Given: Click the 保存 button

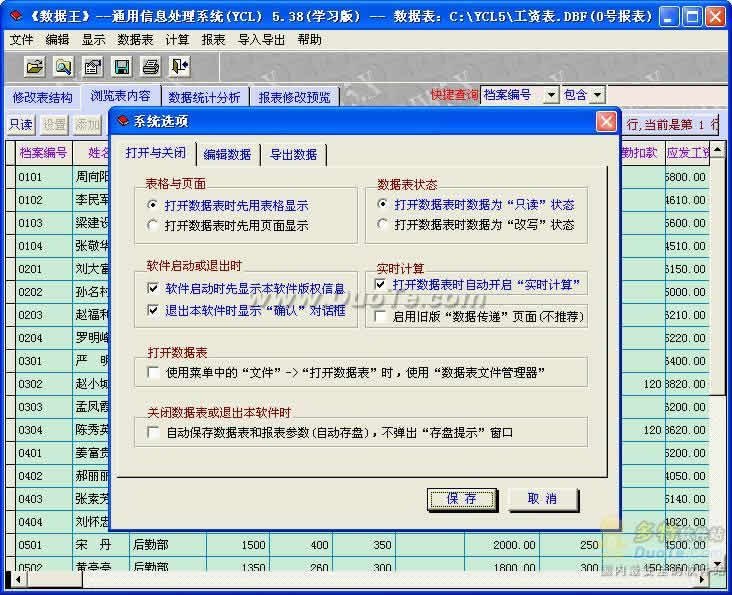Looking at the screenshot, I should coord(462,498).
